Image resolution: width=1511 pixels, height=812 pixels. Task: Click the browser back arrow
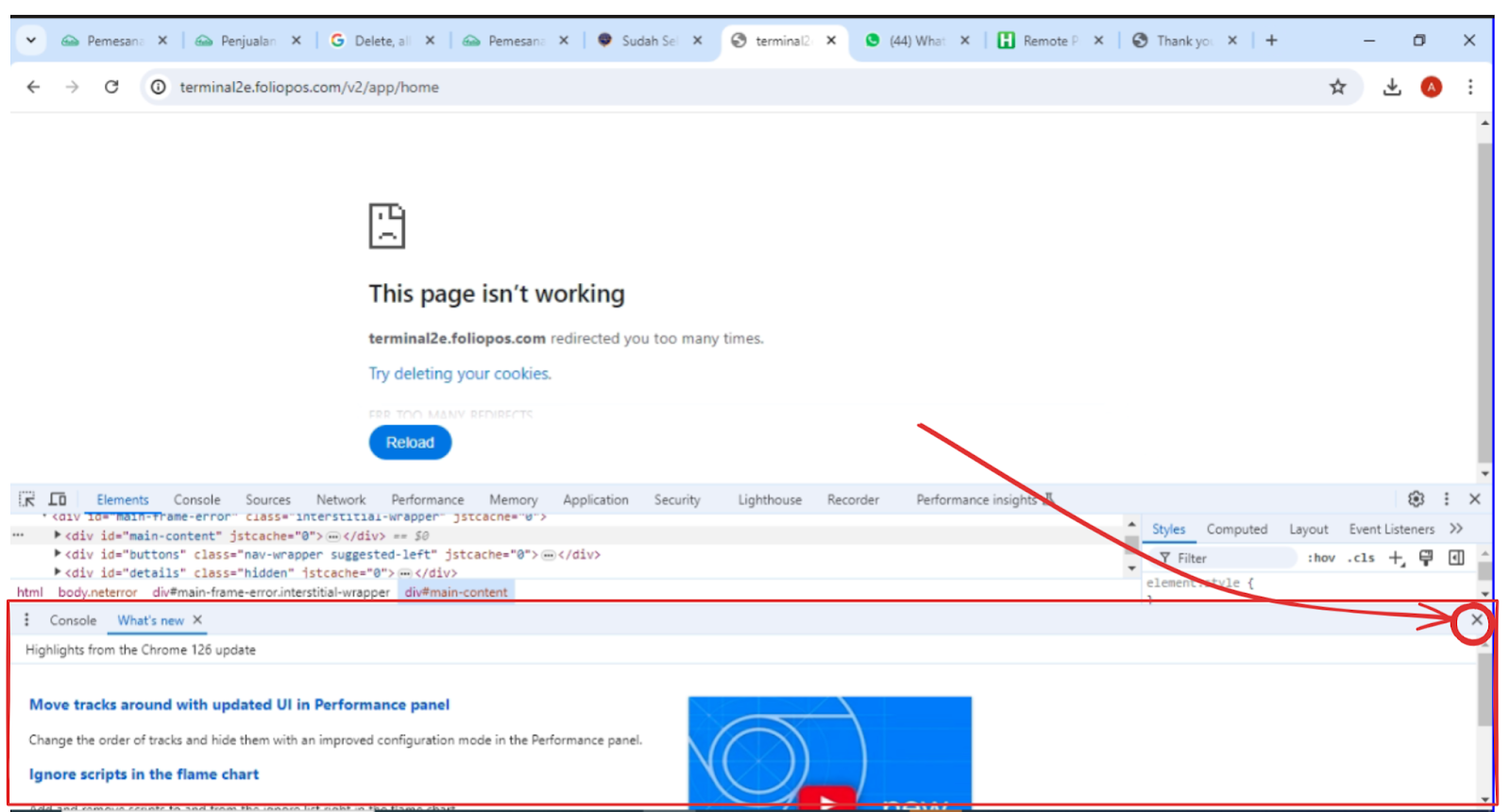click(34, 87)
